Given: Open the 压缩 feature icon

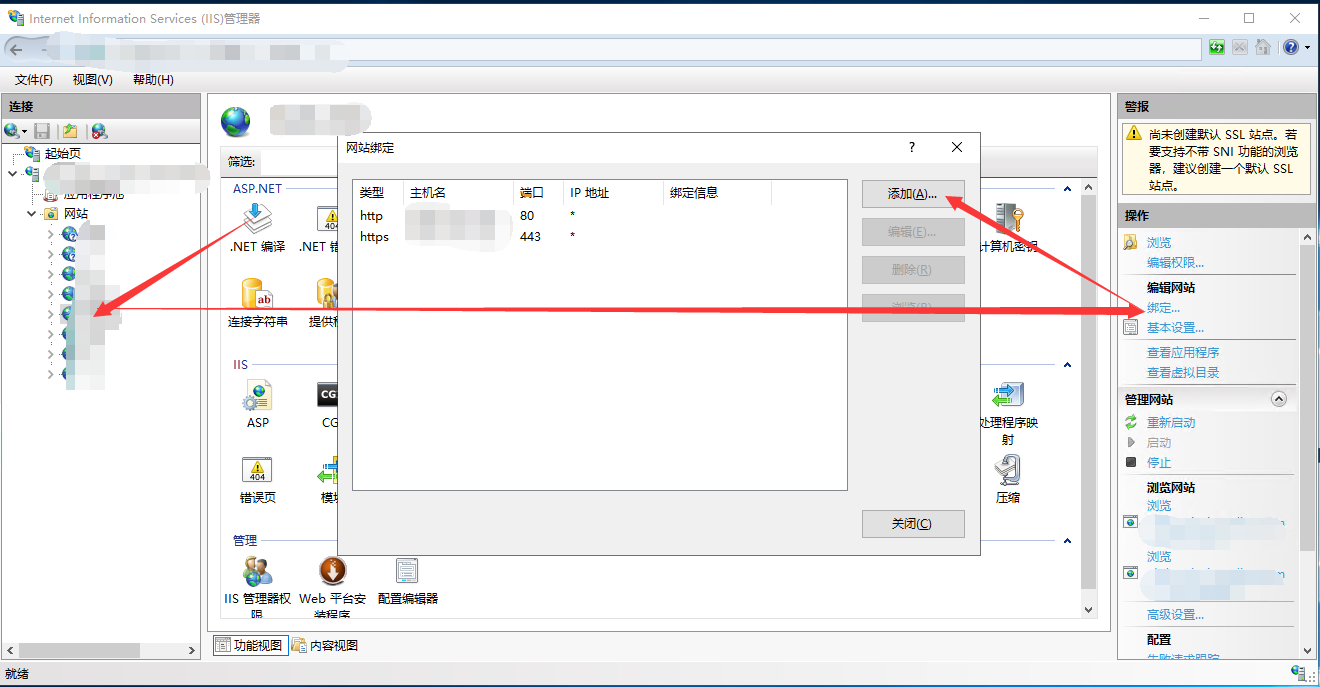Looking at the screenshot, I should [1007, 470].
